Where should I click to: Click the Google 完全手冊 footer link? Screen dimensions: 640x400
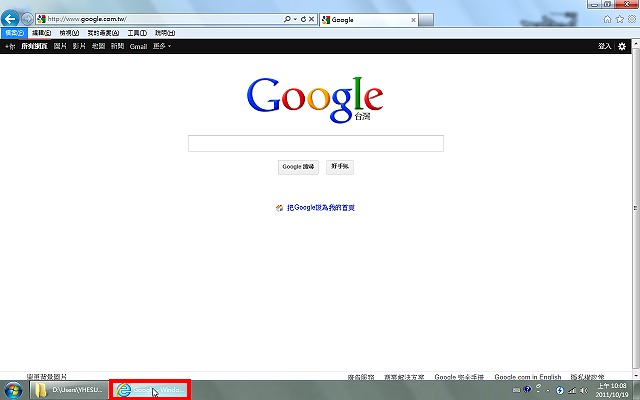pyautogui.click(x=459, y=377)
